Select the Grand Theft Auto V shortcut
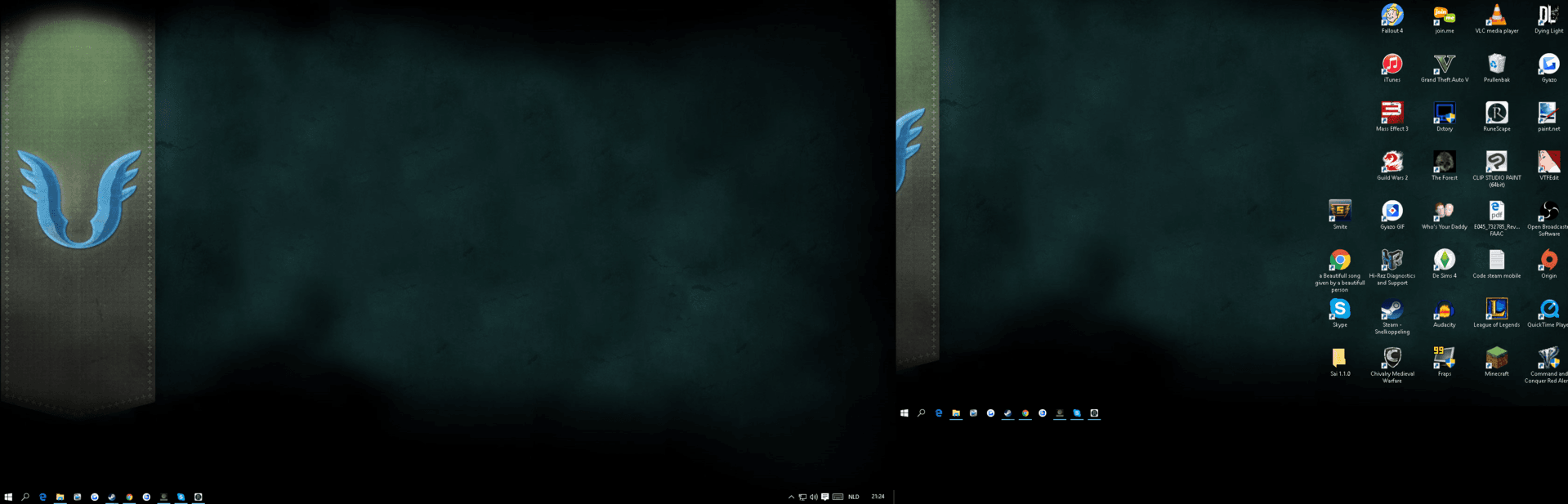This screenshot has width=1568, height=504. pyautogui.click(x=1444, y=65)
